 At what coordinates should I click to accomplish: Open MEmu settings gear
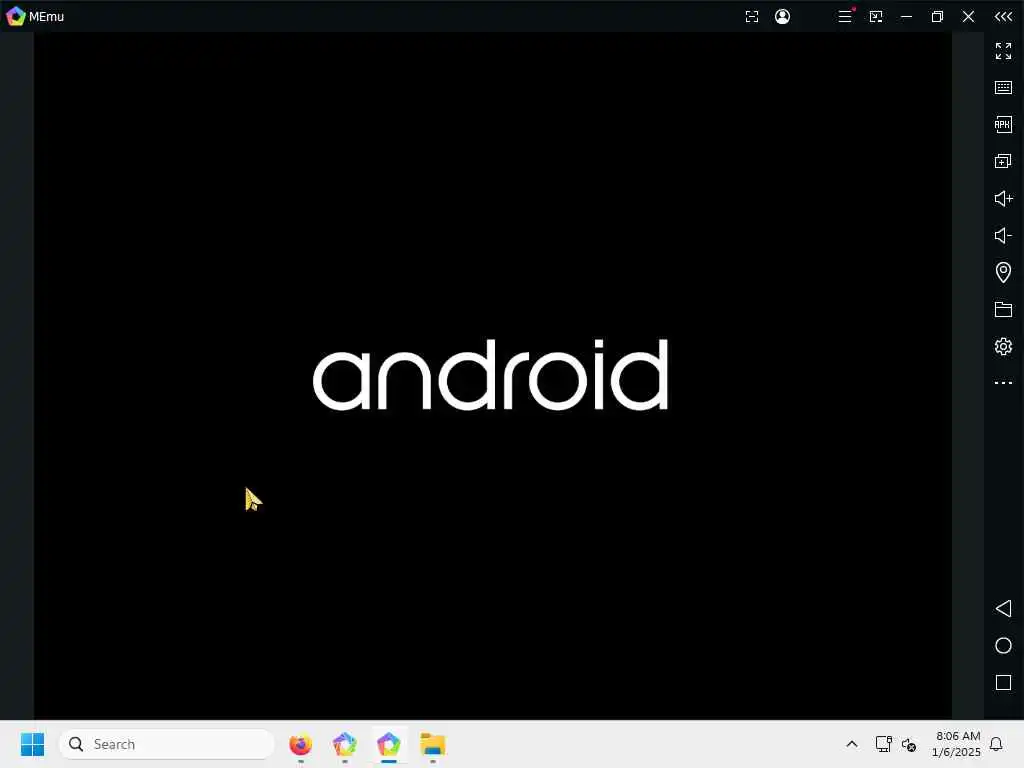1003,346
